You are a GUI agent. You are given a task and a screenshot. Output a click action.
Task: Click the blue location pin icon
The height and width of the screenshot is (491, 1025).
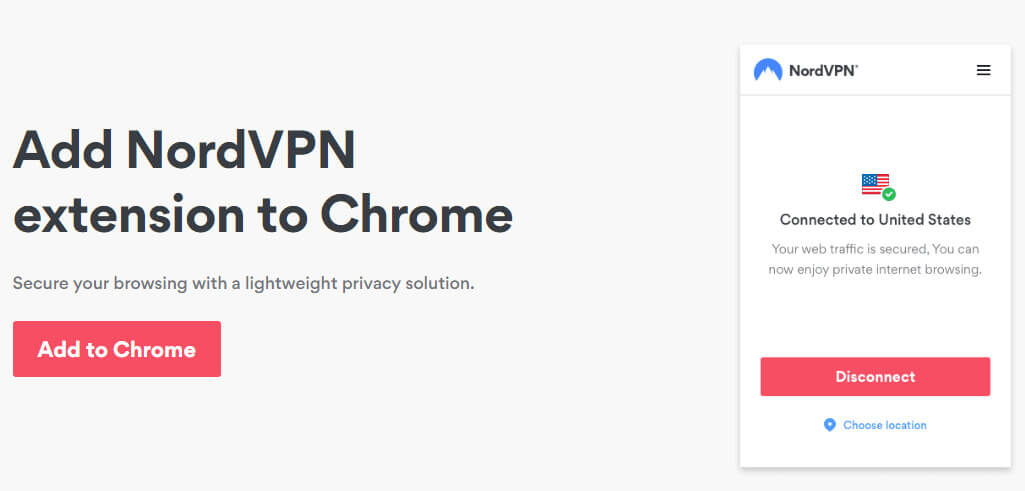(x=830, y=425)
